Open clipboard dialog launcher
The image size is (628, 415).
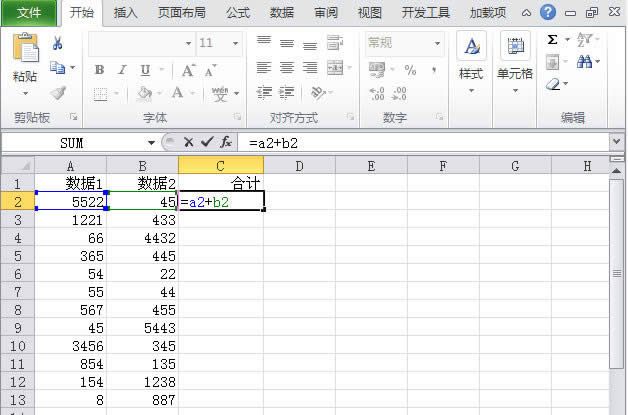tap(73, 117)
